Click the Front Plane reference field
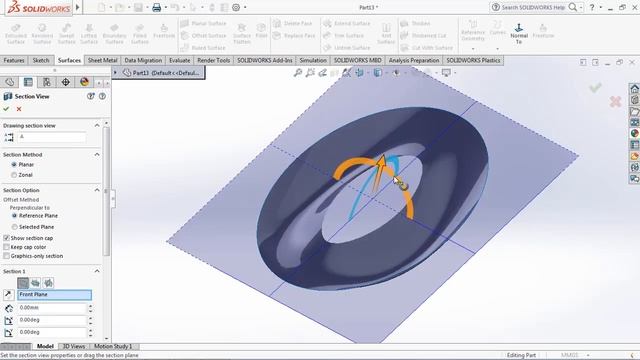Screen dimensions: 640x360 [x=54, y=295]
